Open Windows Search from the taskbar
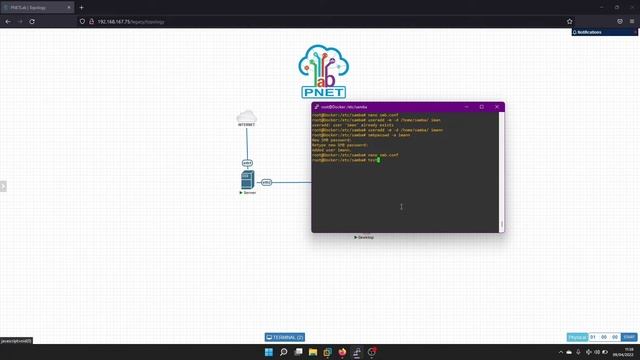 pos(283,352)
